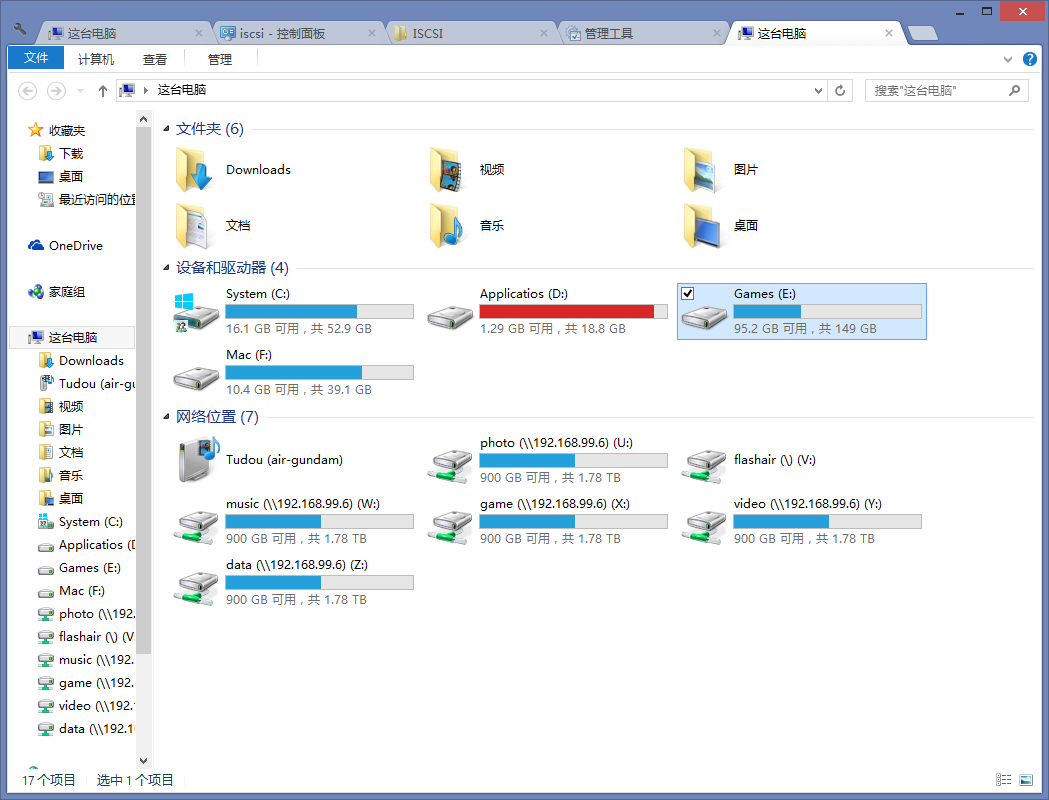Open the music (W:) network drive
This screenshot has width=1049, height=800.
(x=195, y=521)
